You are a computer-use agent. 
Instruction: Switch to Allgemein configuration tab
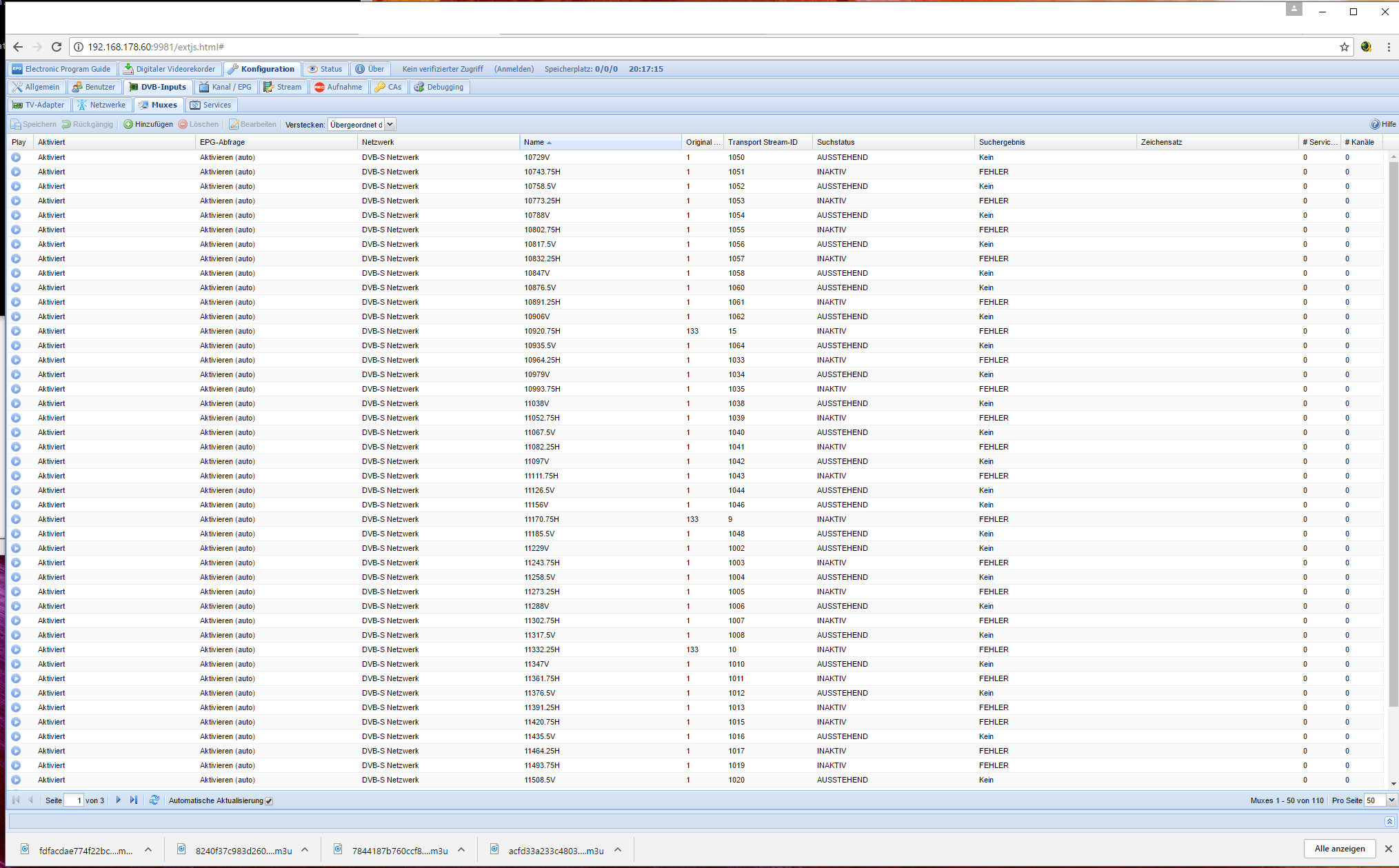point(36,87)
